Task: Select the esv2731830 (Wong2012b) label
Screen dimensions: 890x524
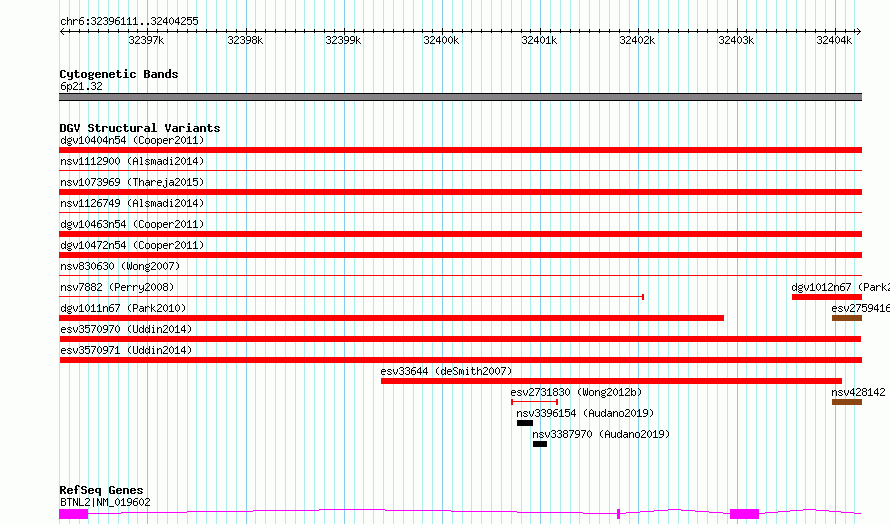Action: [576, 392]
